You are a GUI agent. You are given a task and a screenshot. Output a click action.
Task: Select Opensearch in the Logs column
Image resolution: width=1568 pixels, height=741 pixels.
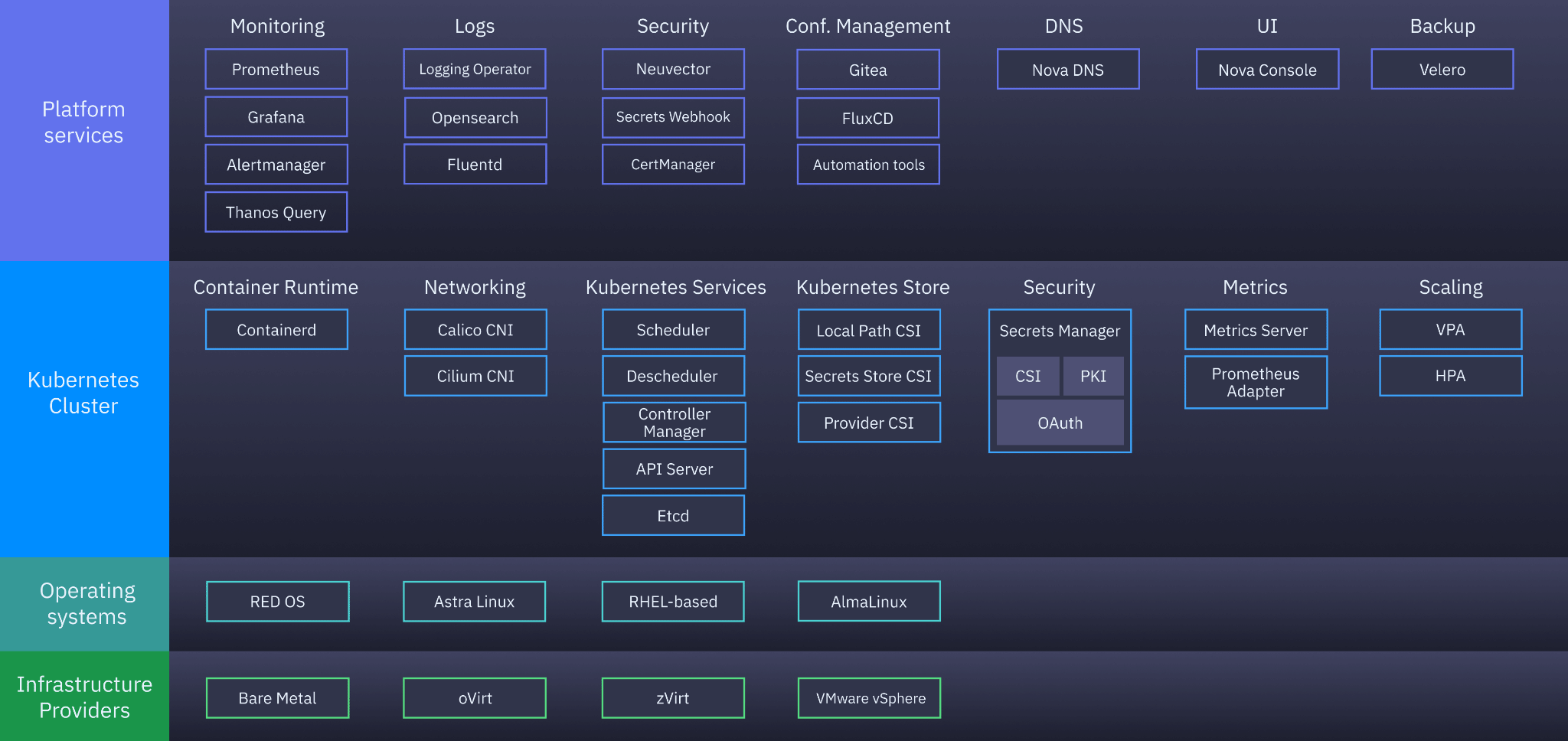point(475,118)
